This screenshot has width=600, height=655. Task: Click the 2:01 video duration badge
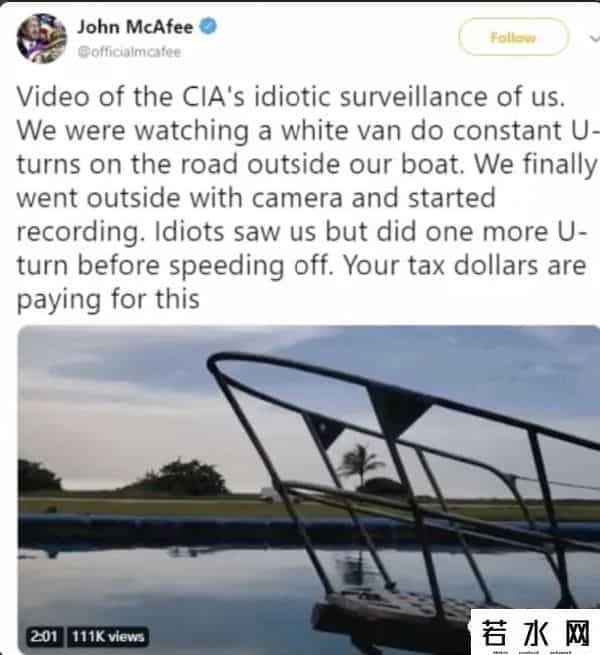44,637
